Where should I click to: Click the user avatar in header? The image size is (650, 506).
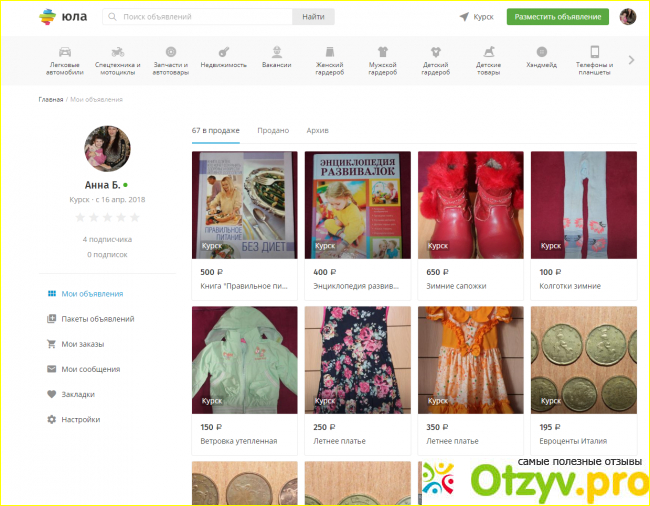coord(628,17)
